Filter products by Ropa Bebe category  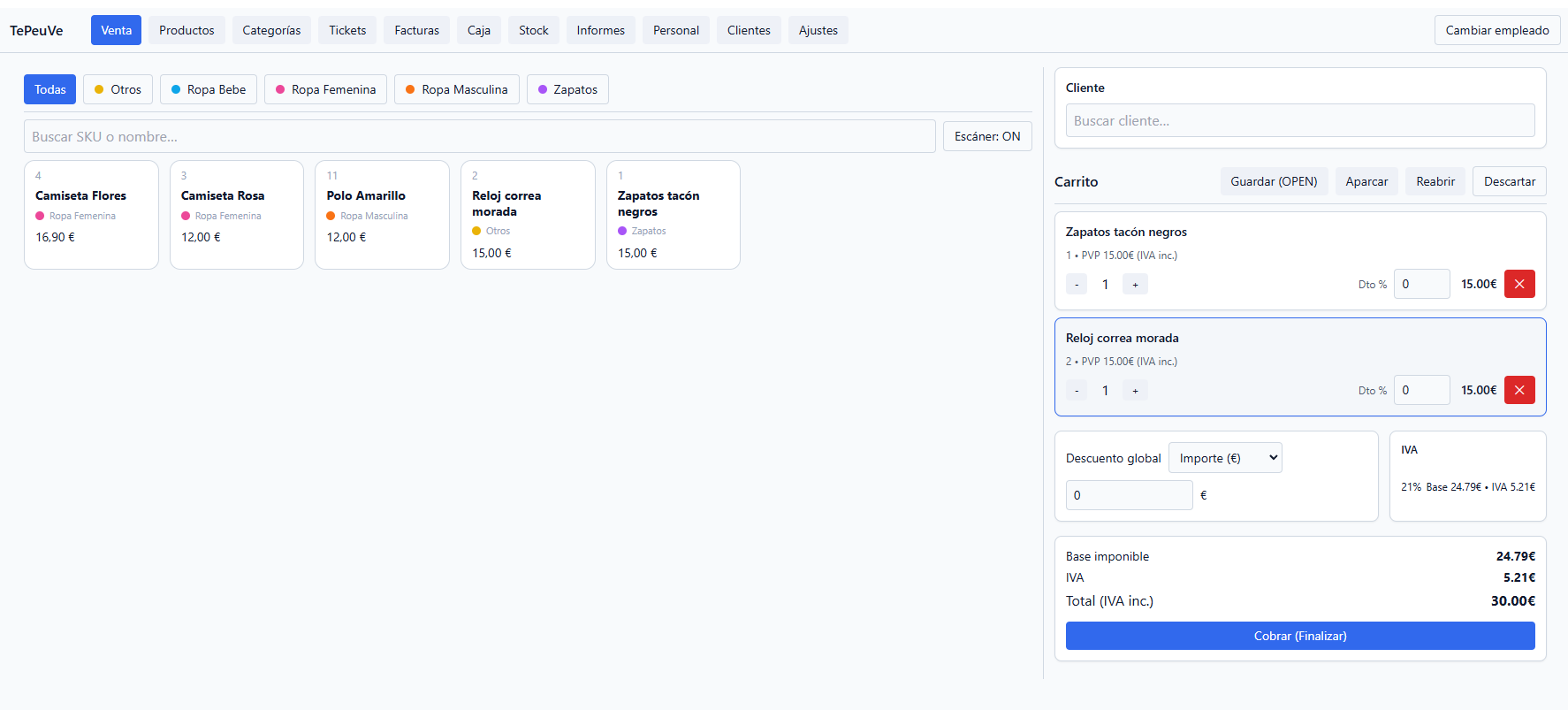pyautogui.click(x=208, y=89)
